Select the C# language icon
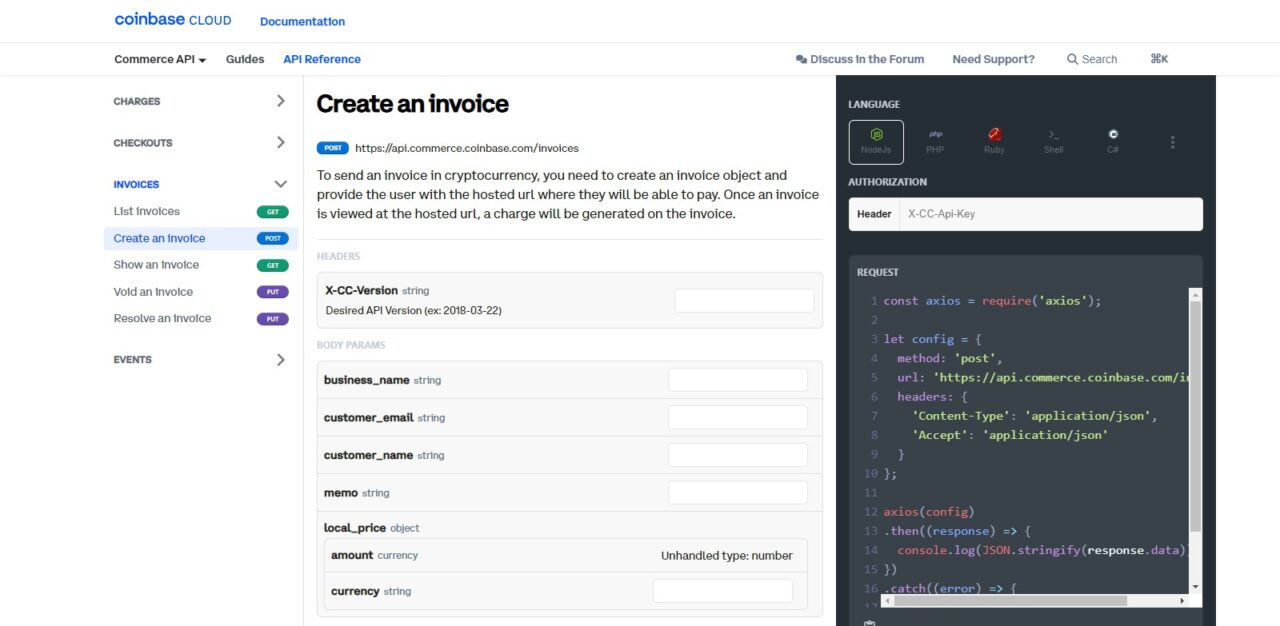The width and height of the screenshot is (1280, 626). 1112,142
